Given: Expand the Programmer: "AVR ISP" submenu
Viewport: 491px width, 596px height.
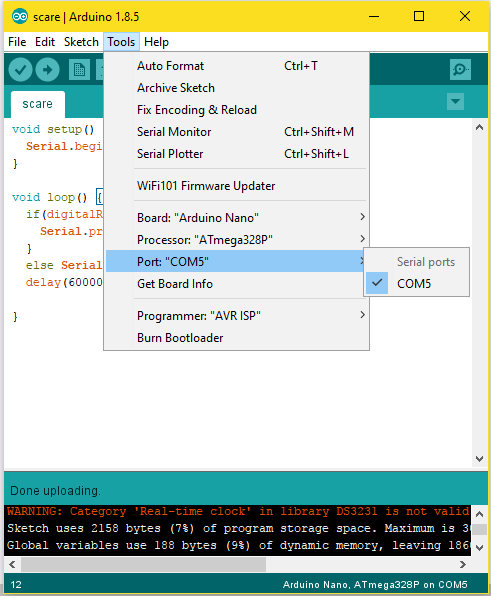Looking at the screenshot, I should click(236, 315).
